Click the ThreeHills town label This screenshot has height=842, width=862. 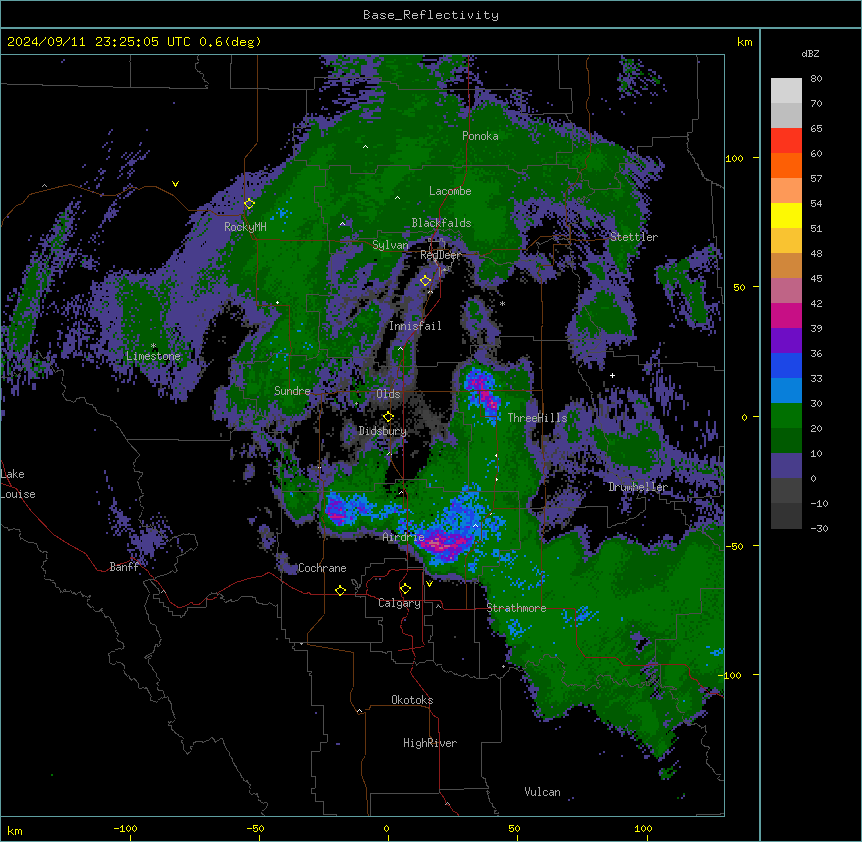pos(537,418)
